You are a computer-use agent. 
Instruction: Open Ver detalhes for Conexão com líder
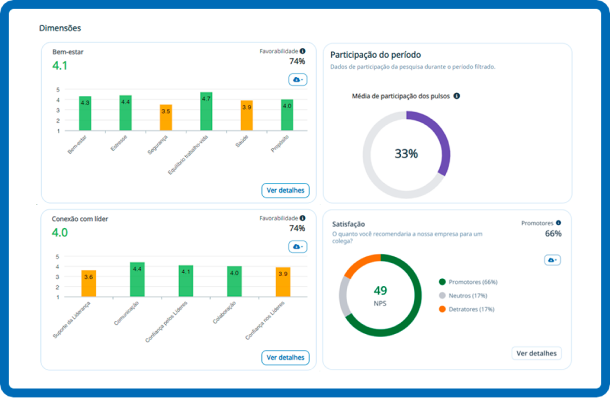point(285,357)
